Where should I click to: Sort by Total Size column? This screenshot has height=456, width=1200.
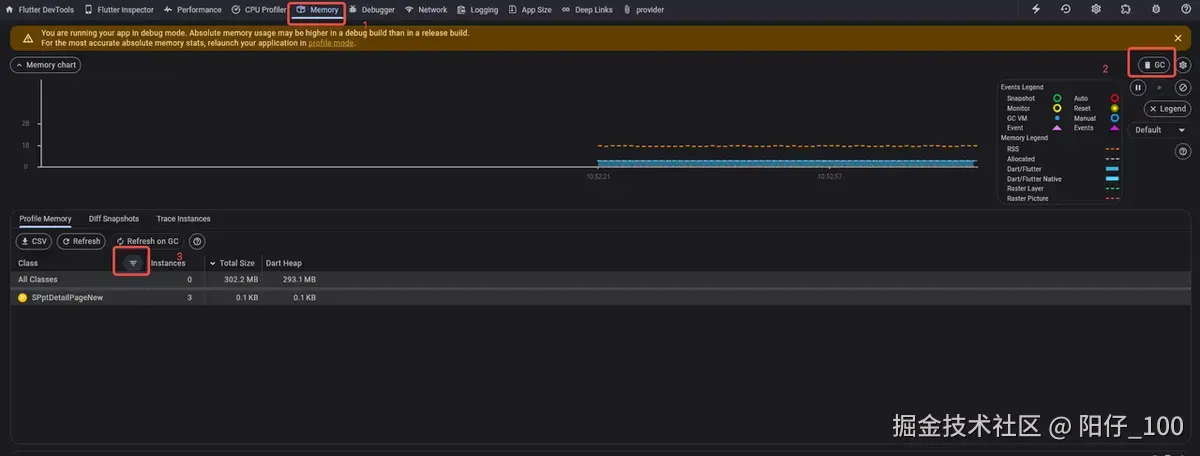(x=232, y=263)
